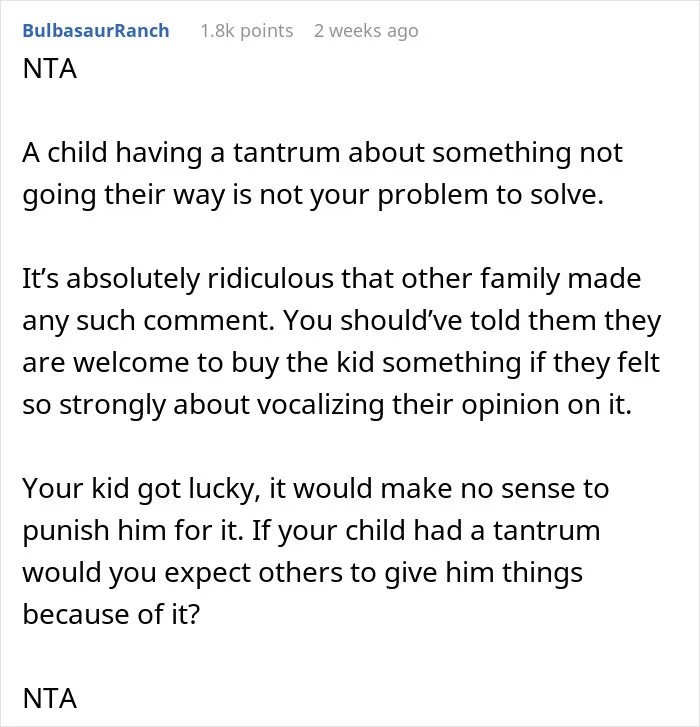
Task: Click the line 'because of it?'
Action: click(111, 614)
